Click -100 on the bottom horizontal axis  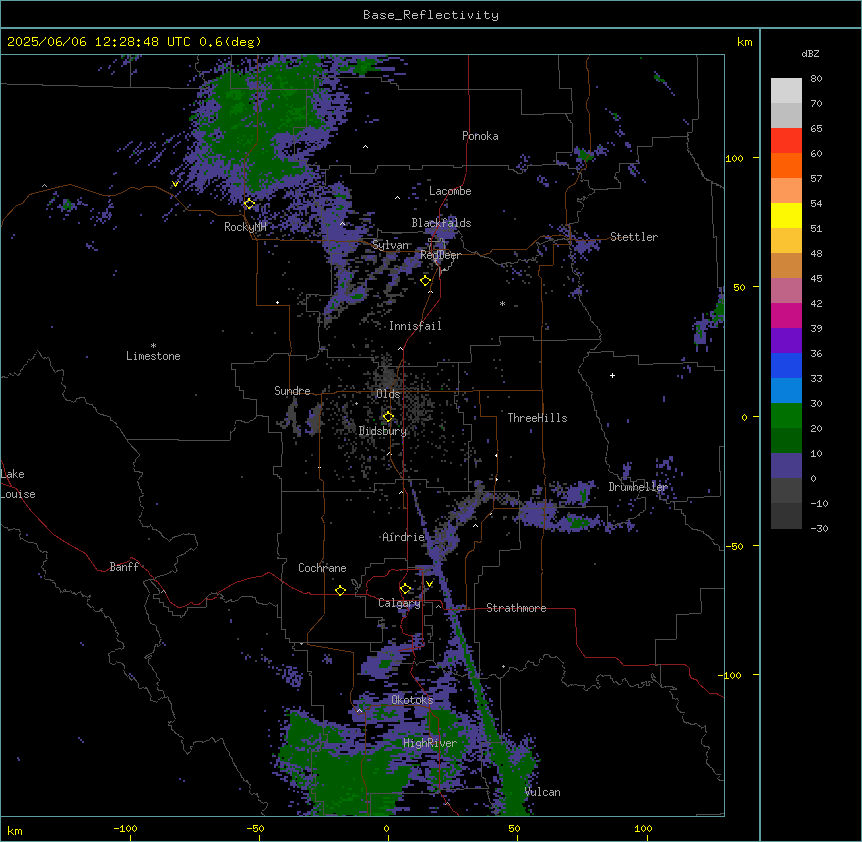click(125, 828)
